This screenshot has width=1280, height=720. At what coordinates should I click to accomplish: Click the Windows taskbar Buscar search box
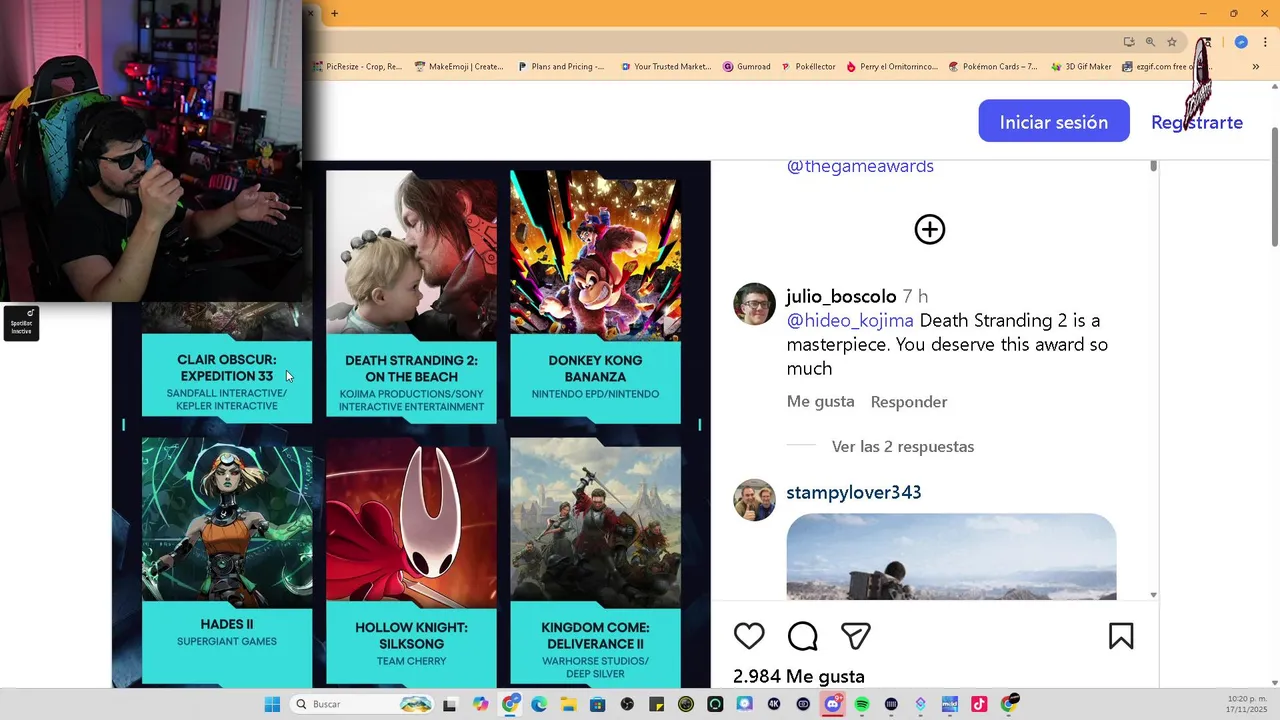pyautogui.click(x=363, y=704)
